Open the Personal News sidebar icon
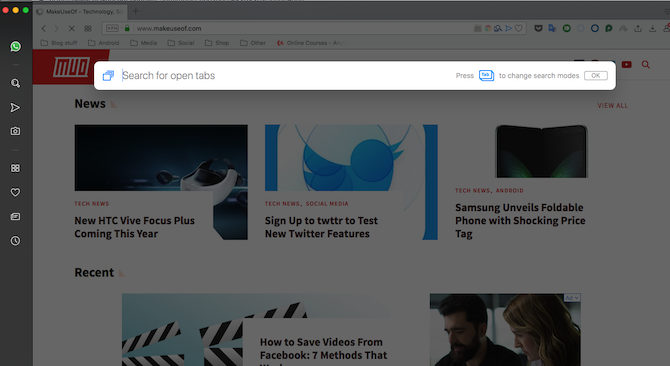The image size is (670, 366). click(x=15, y=217)
